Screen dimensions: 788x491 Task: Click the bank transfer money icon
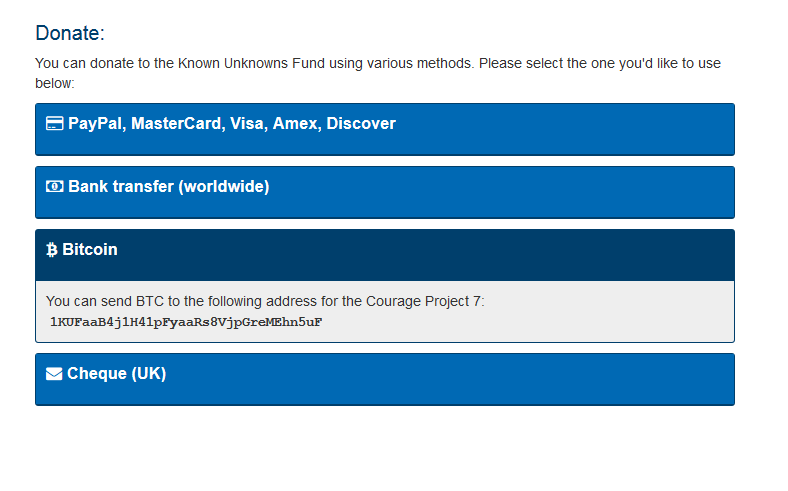click(55, 187)
